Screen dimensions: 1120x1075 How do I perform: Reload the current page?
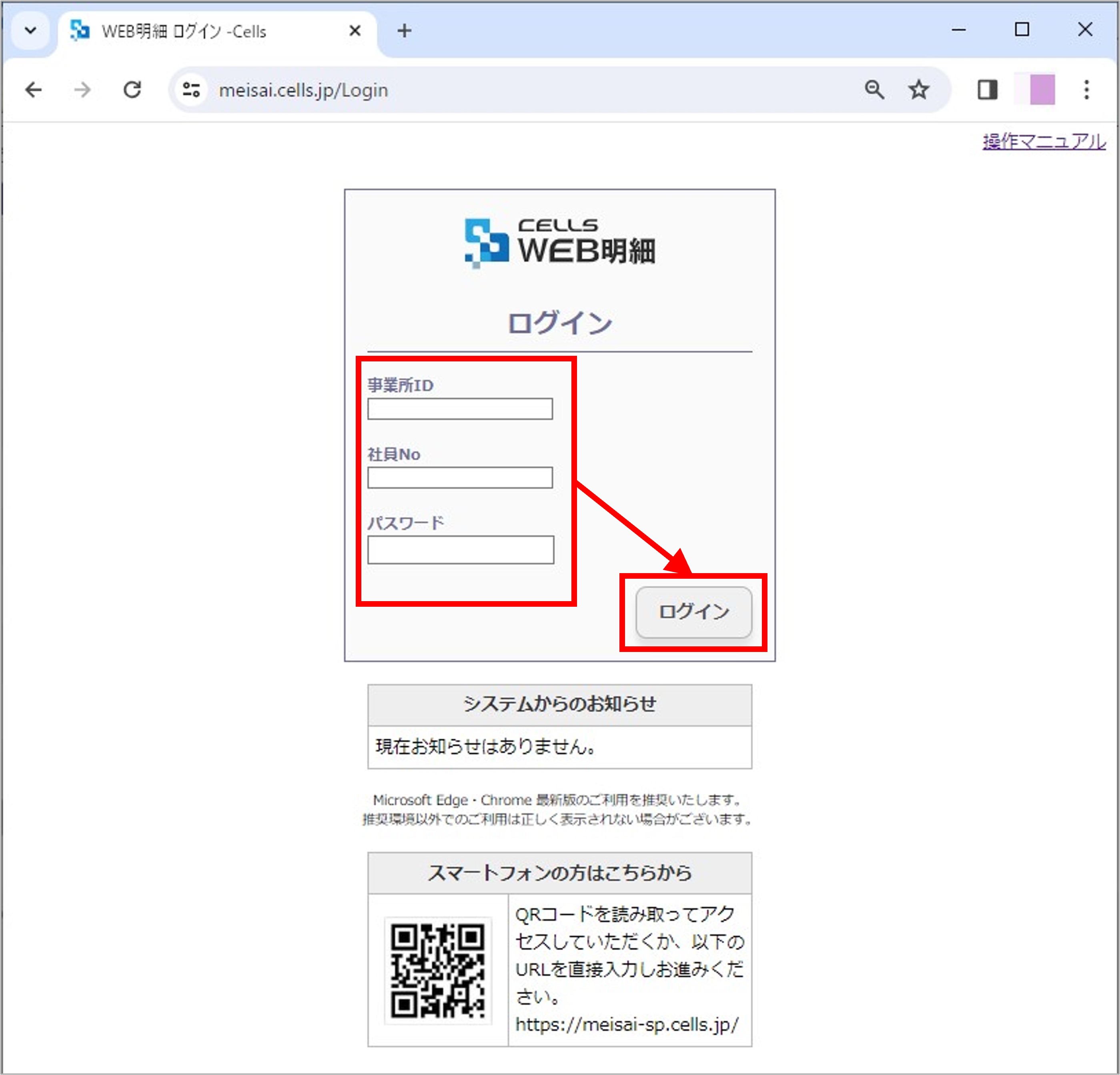pyautogui.click(x=132, y=90)
